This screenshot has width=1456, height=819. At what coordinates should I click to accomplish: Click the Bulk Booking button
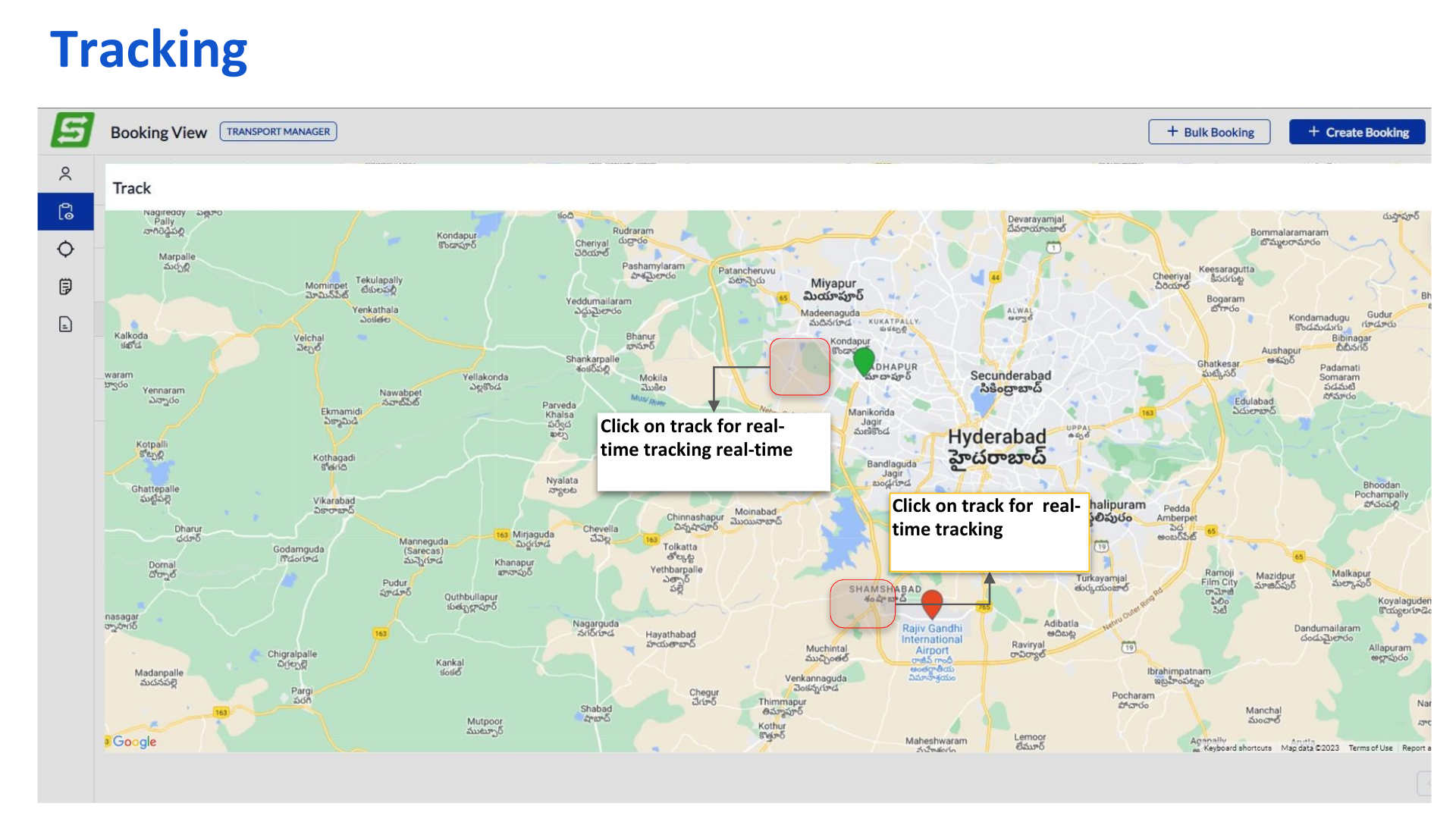(x=1209, y=132)
